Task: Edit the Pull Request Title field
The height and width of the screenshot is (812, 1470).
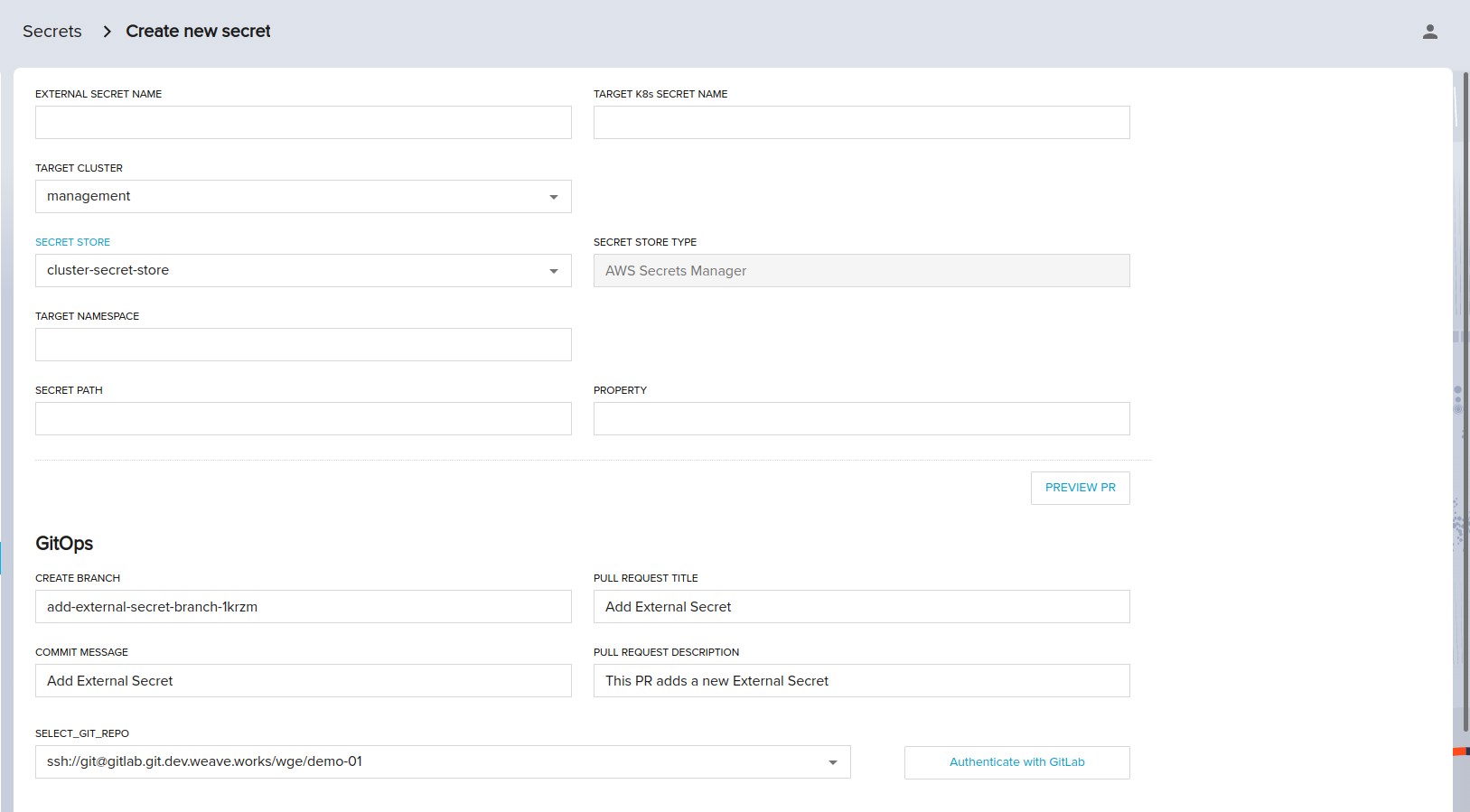Action: tap(861, 607)
